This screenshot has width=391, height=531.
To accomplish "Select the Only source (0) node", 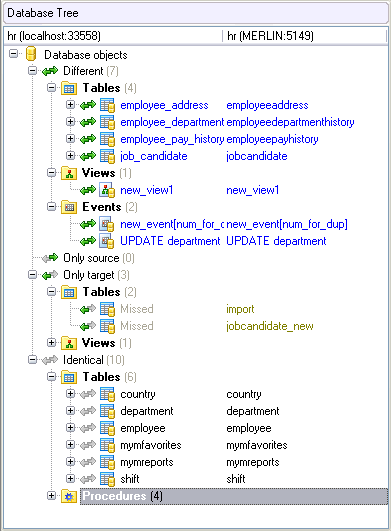I will tap(99, 258).
